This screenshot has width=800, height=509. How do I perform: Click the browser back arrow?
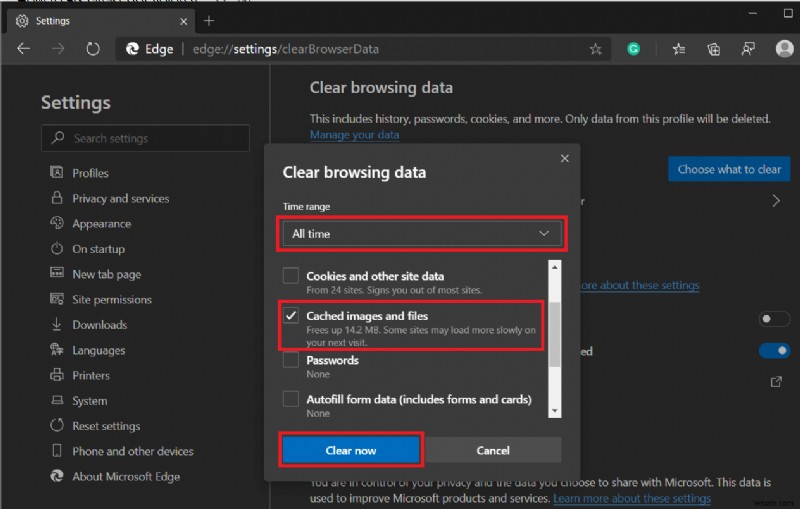tap(24, 48)
